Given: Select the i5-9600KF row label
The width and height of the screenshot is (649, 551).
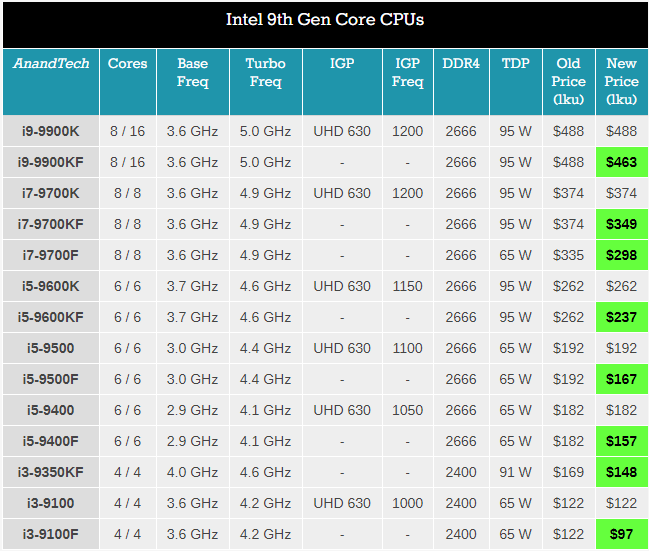Looking at the screenshot, I should [x=50, y=318].
